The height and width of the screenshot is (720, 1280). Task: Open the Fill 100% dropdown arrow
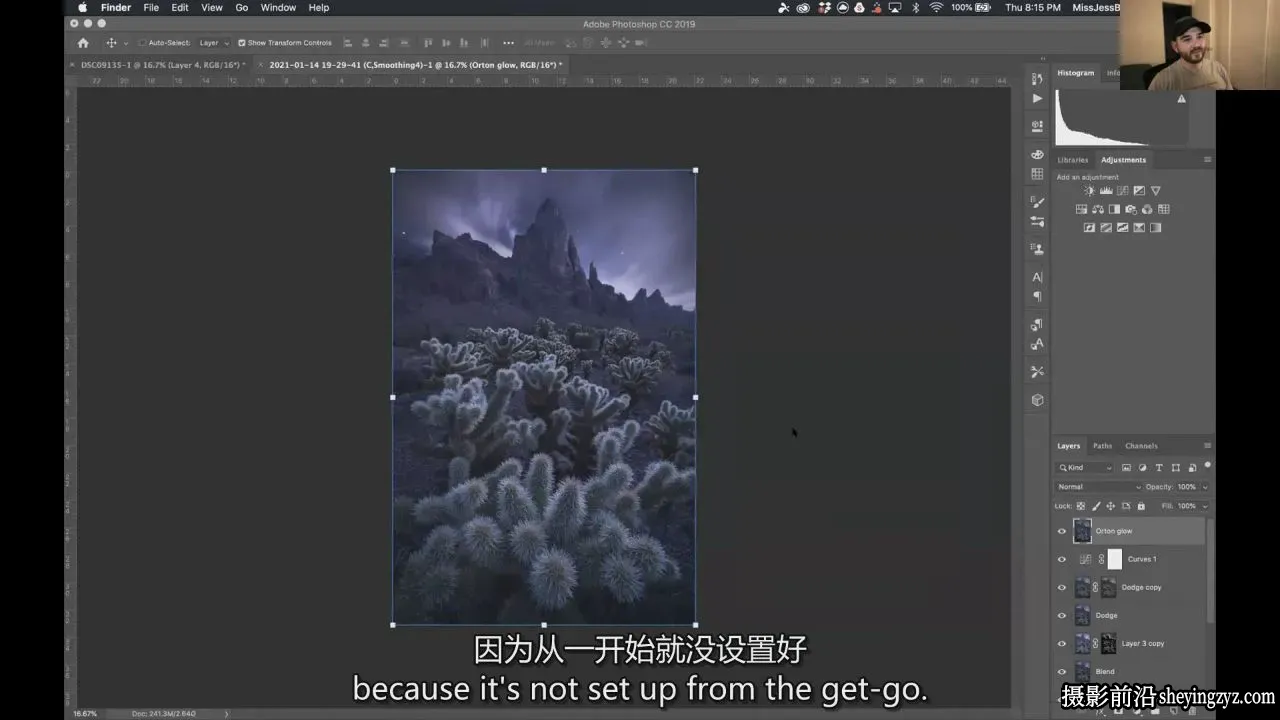(x=1204, y=506)
